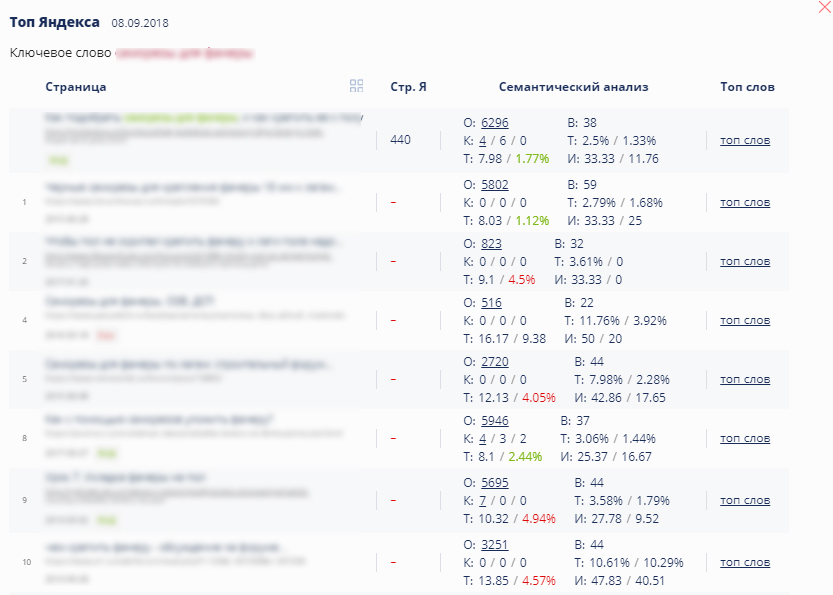Click underlined K value 4 in the O: 5946 row

pos(482,439)
